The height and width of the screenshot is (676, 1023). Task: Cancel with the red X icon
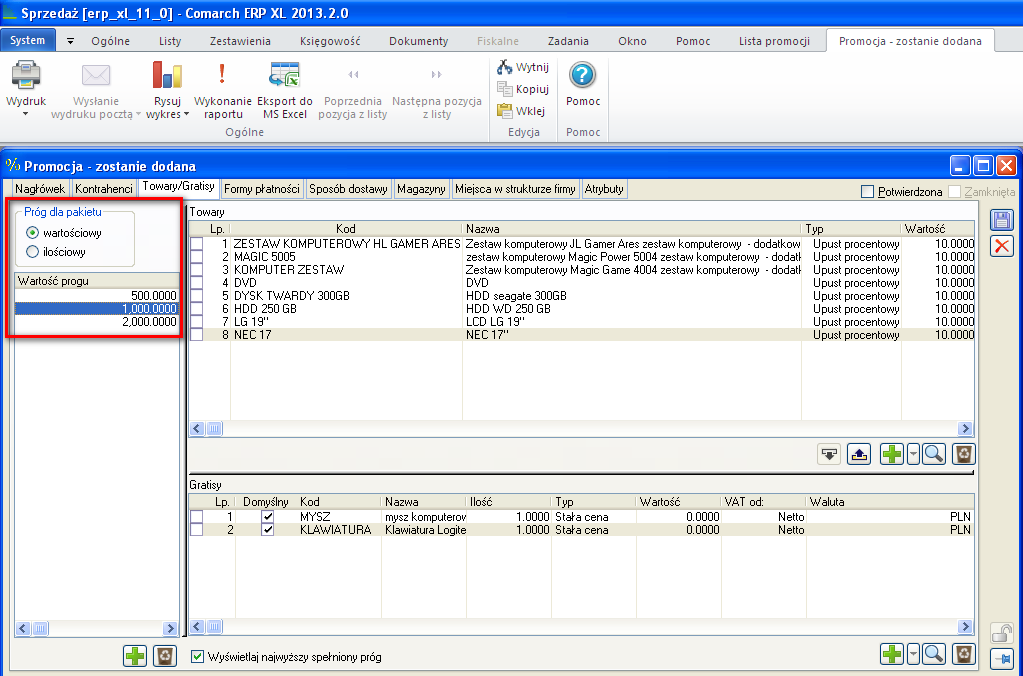(1001, 246)
